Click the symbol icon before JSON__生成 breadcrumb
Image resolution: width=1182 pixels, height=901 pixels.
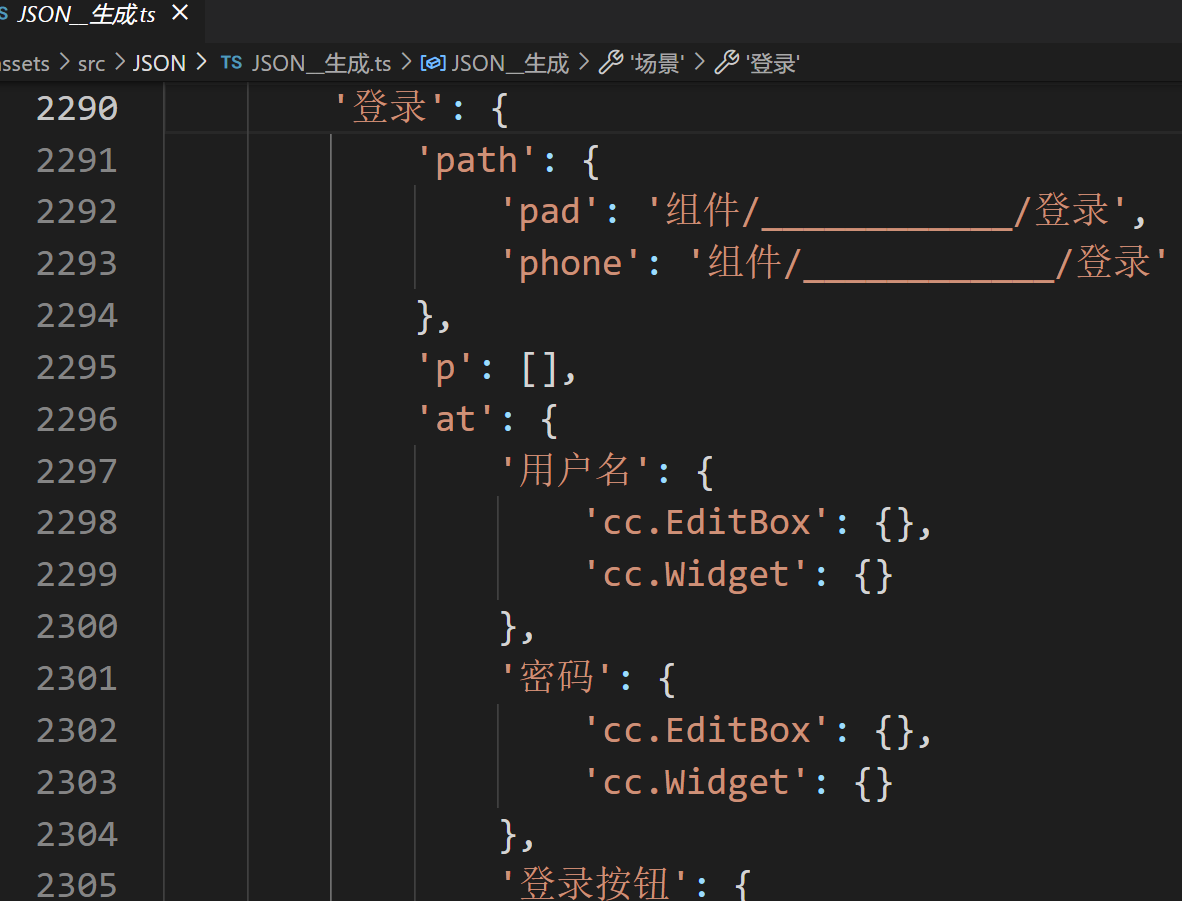tap(433, 63)
